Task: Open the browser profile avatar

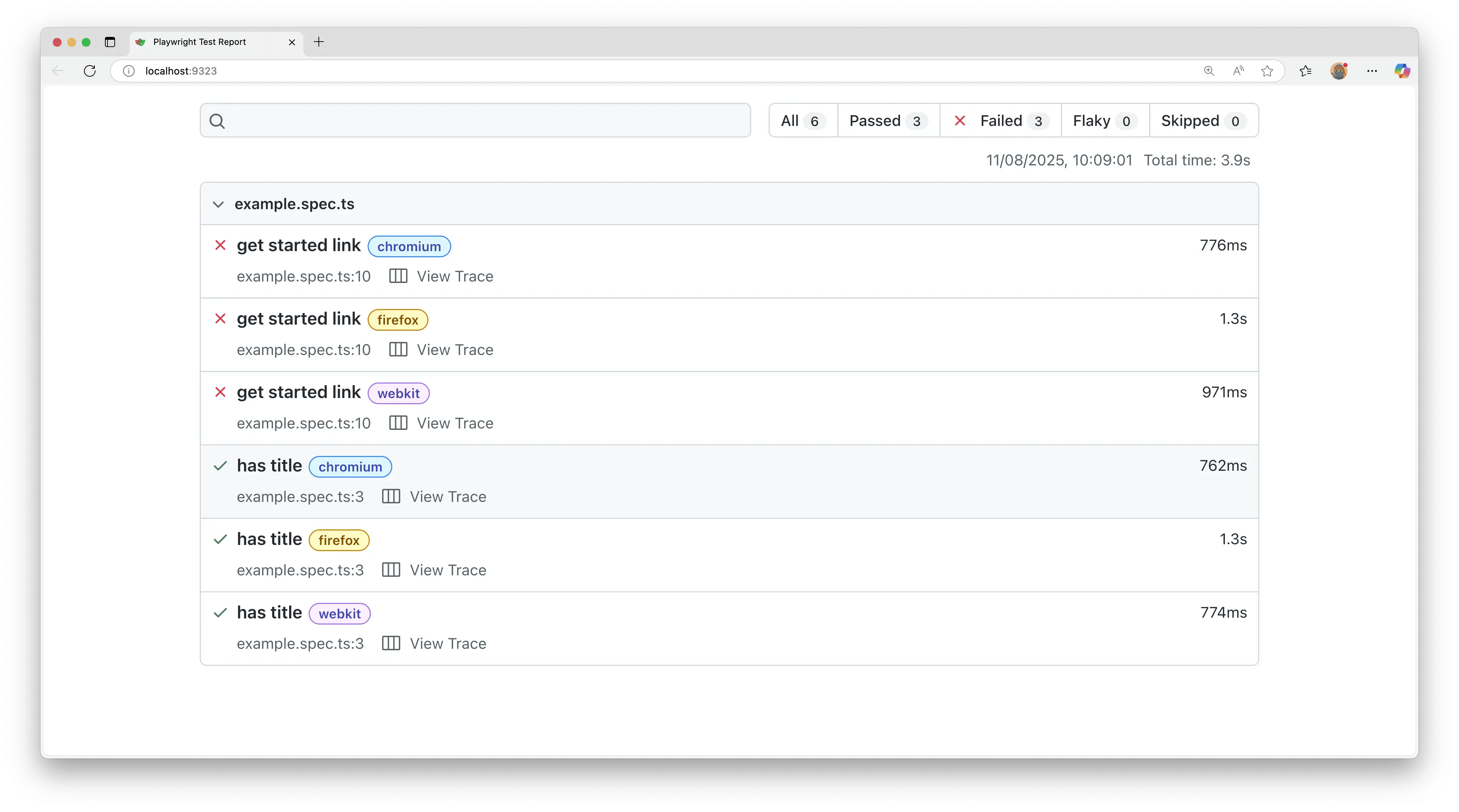Action: tap(1339, 70)
